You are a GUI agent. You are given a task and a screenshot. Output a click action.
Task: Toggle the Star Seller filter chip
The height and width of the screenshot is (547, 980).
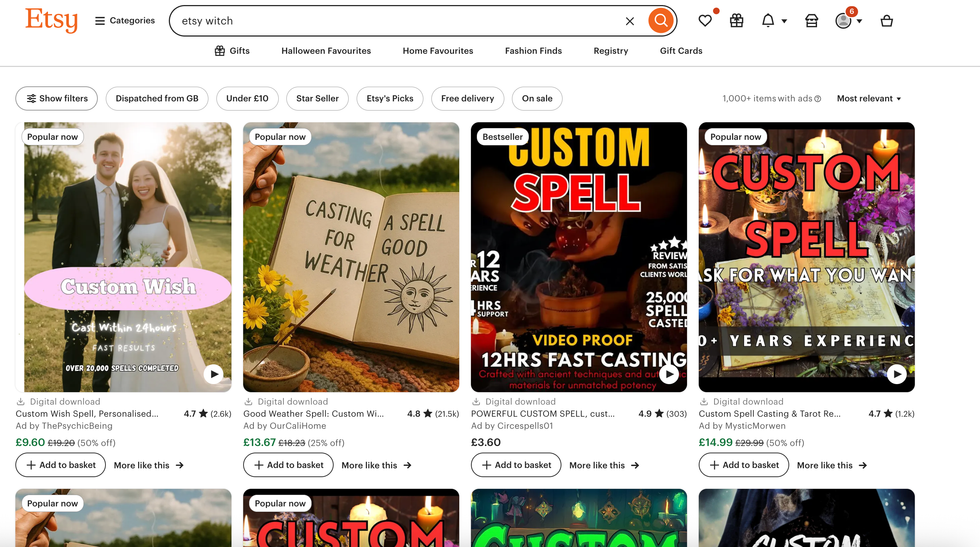tap(317, 99)
